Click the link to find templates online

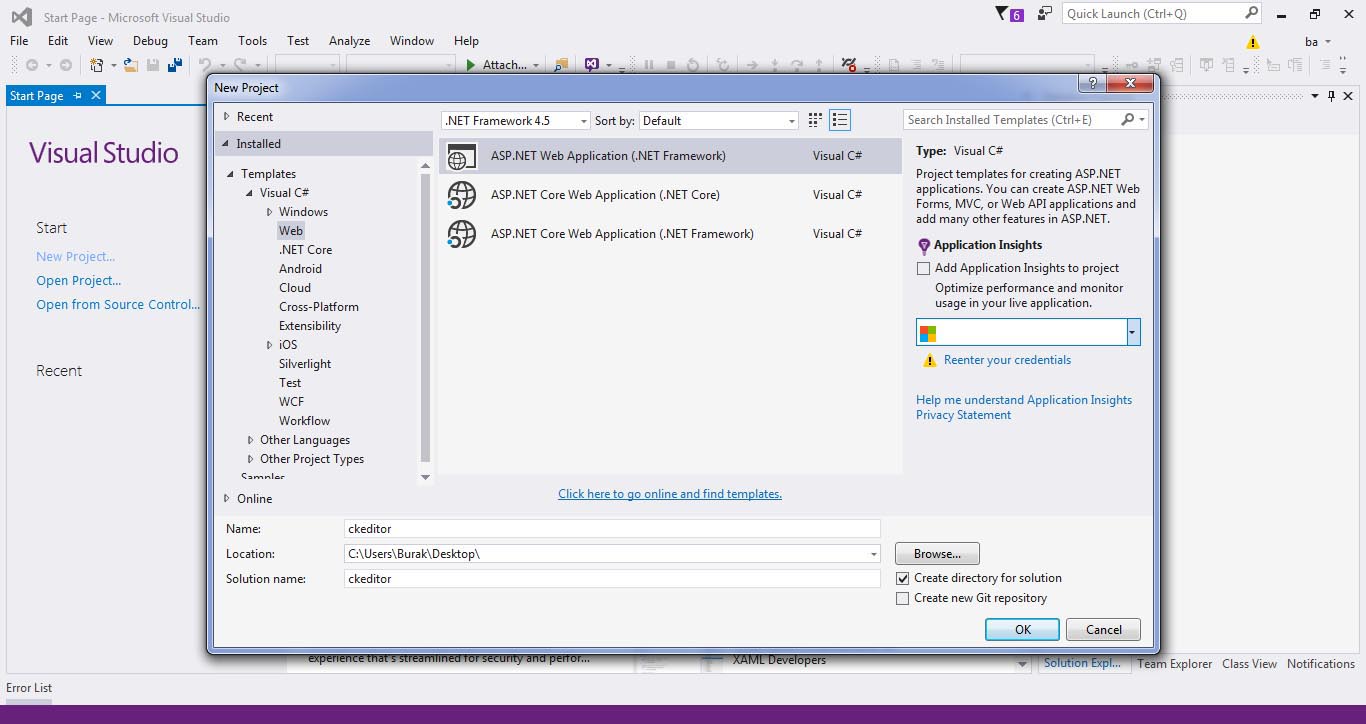669,494
